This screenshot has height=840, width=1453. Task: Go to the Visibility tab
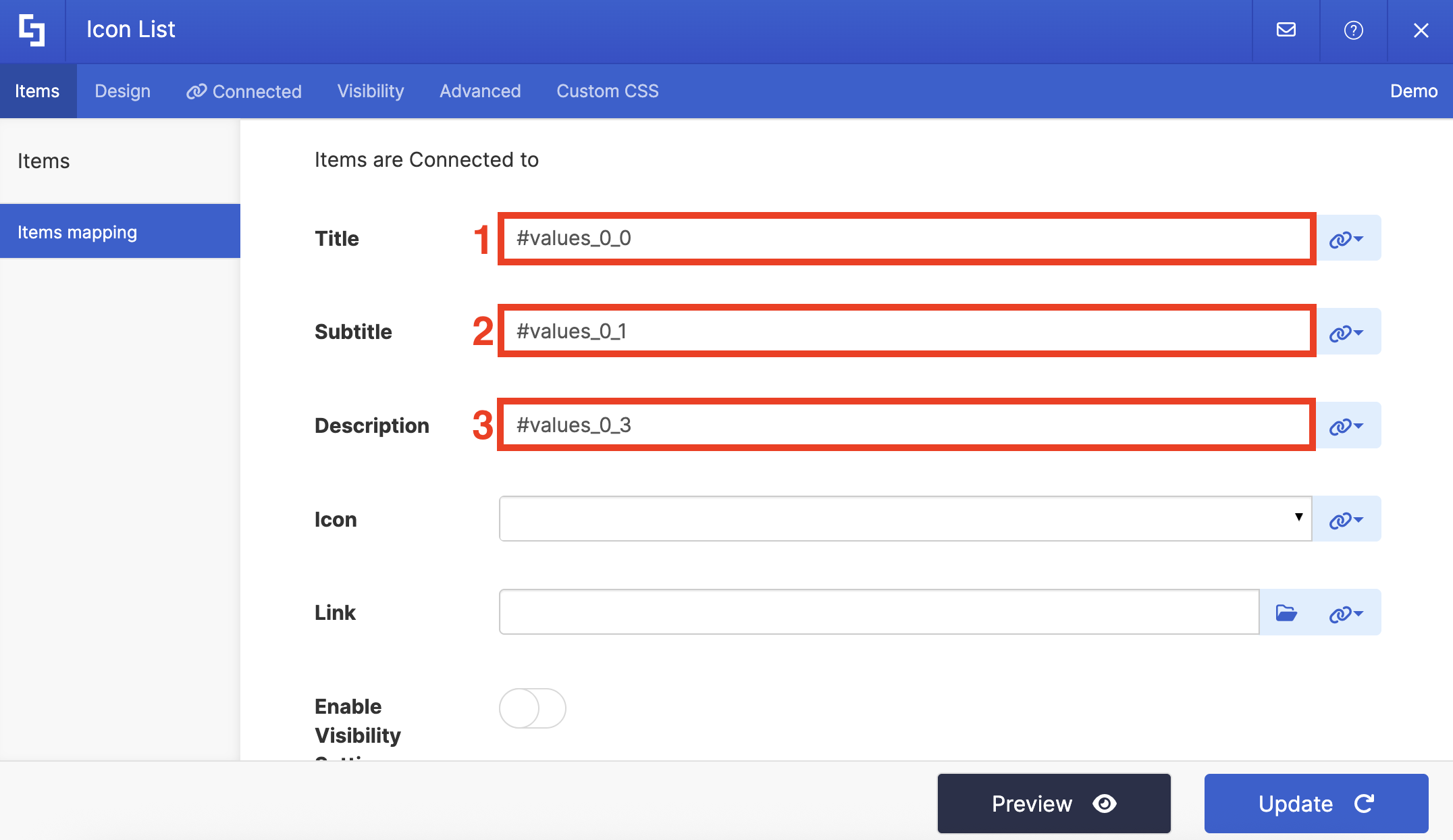pos(371,91)
